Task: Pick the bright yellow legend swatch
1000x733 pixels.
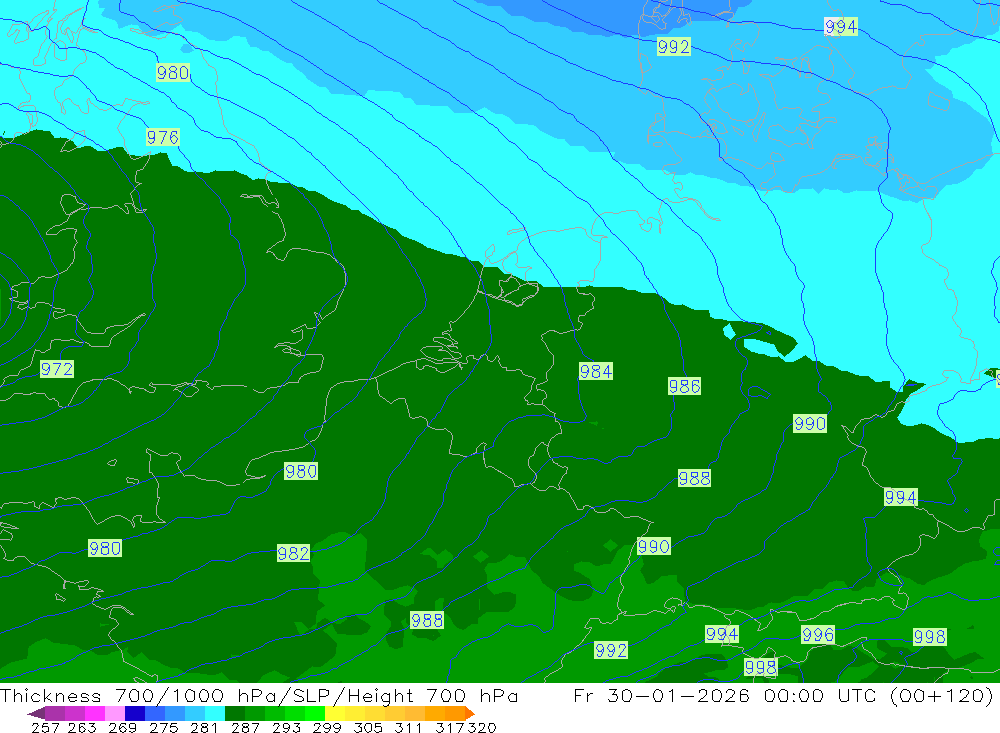Action: [335, 713]
